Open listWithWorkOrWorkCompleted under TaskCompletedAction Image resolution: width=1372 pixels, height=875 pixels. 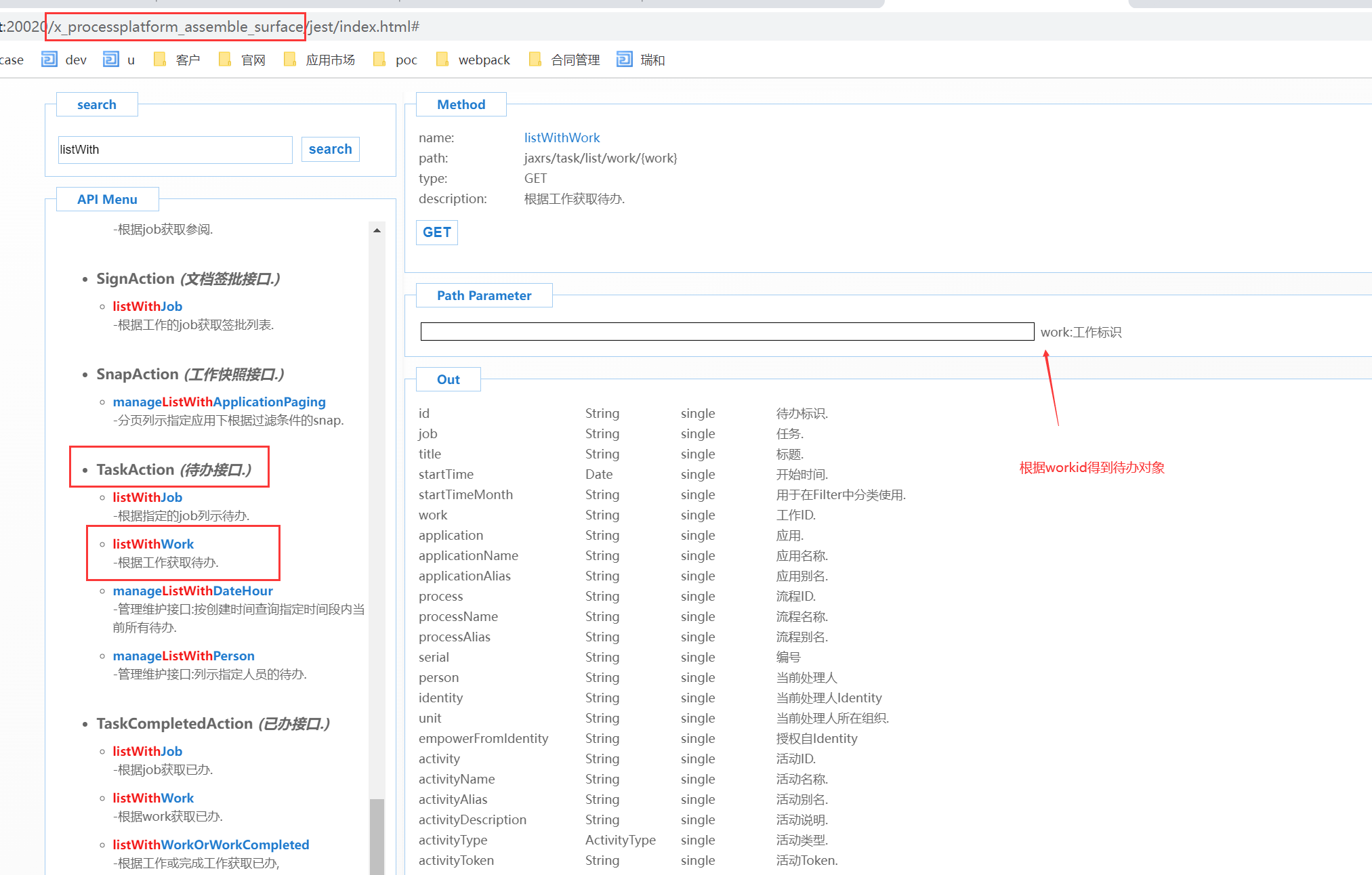pos(211,845)
